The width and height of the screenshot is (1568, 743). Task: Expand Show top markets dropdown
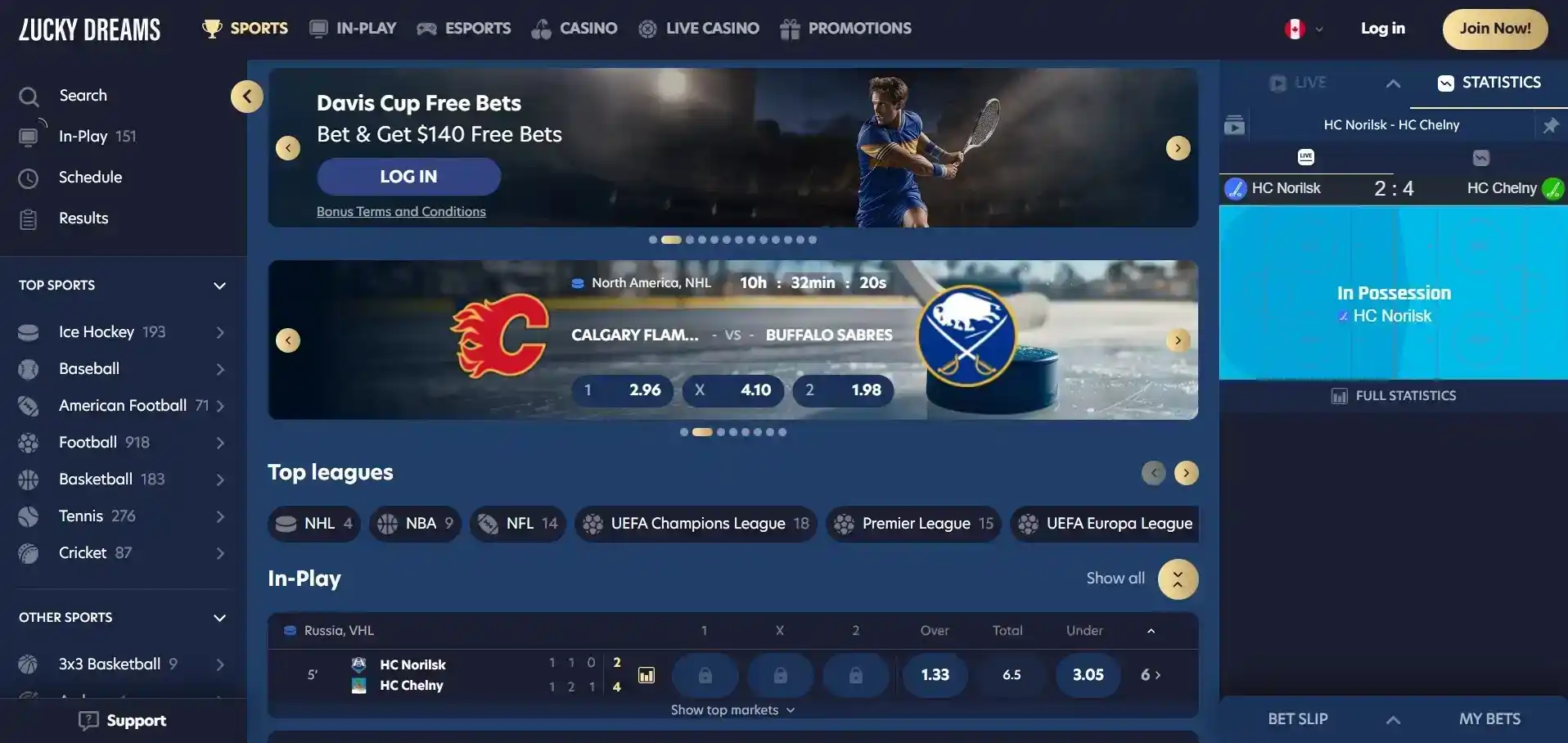732,710
